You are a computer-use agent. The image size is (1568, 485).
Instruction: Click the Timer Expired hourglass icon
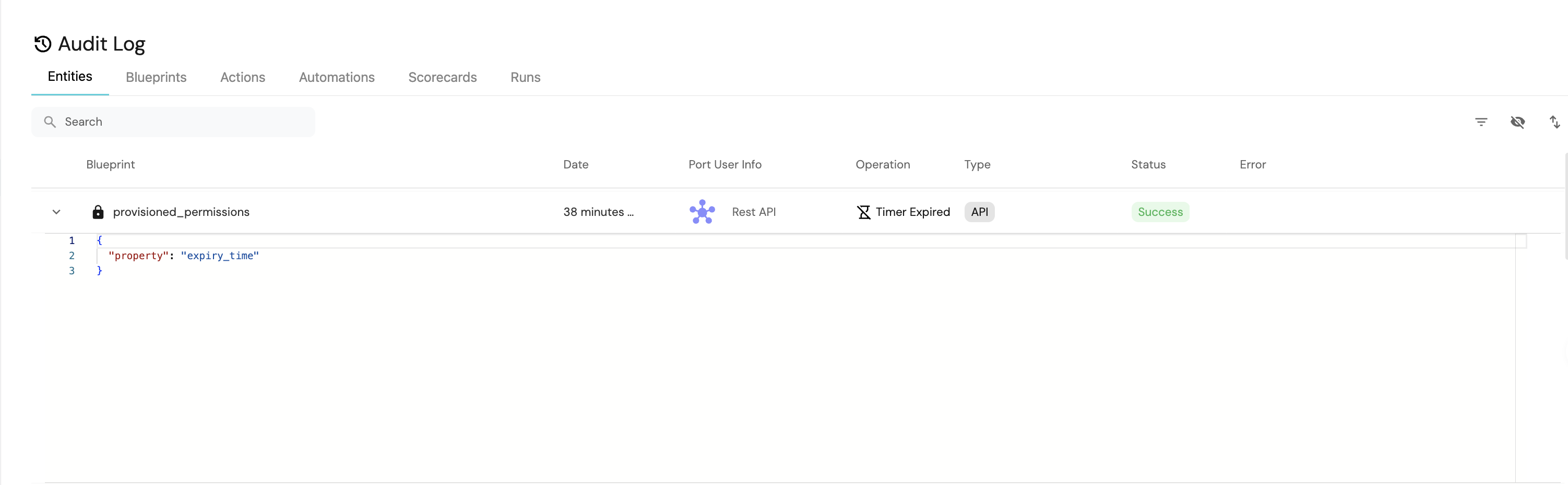[863, 212]
